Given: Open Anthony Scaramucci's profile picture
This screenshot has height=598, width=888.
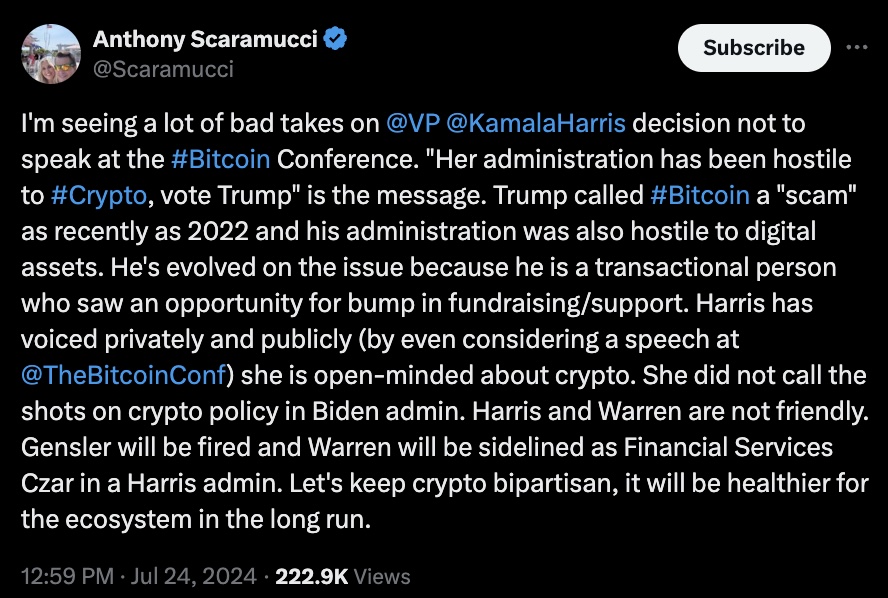Looking at the screenshot, I should (x=50, y=54).
